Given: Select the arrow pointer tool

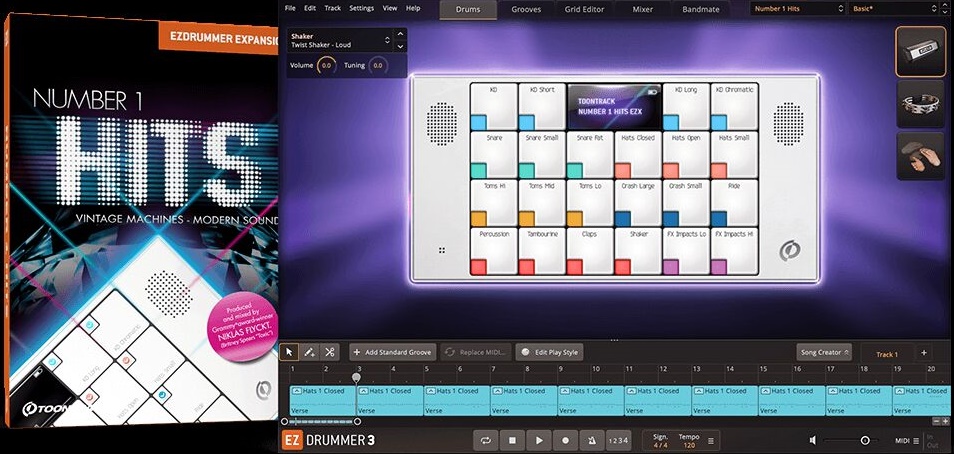Looking at the screenshot, I should [x=290, y=352].
